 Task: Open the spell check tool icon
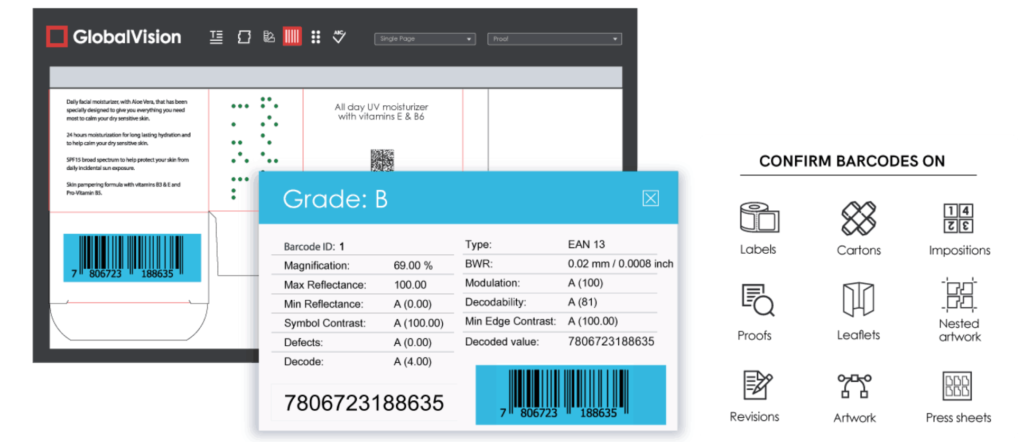click(340, 37)
